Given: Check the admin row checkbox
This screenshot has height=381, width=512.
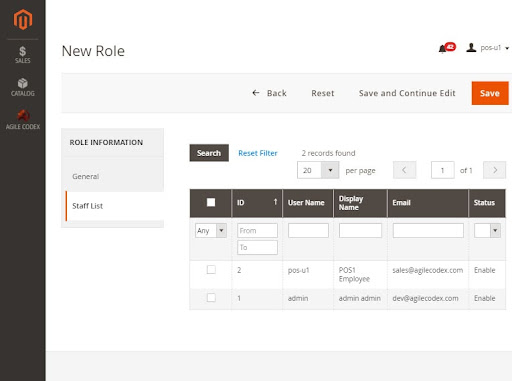Looking at the screenshot, I should (x=211, y=297).
